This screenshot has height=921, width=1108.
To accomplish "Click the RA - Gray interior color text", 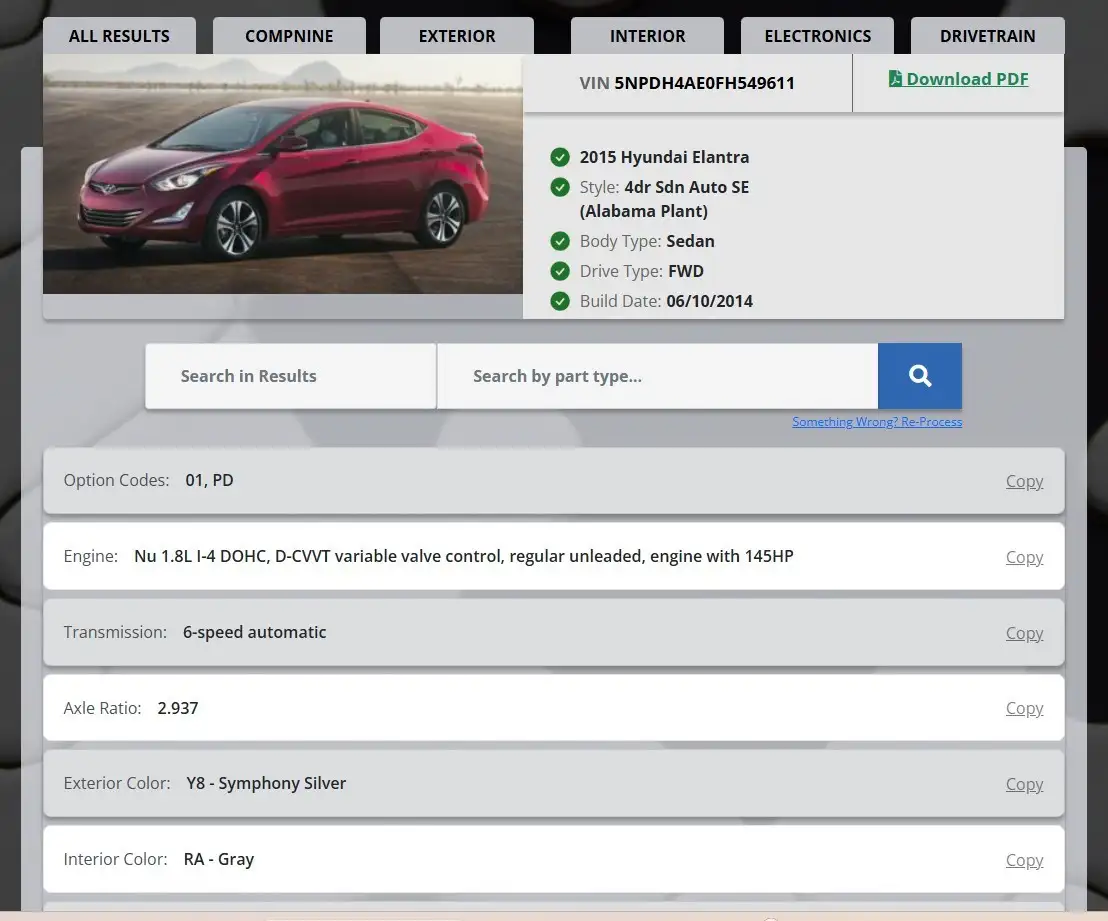I will click(219, 859).
